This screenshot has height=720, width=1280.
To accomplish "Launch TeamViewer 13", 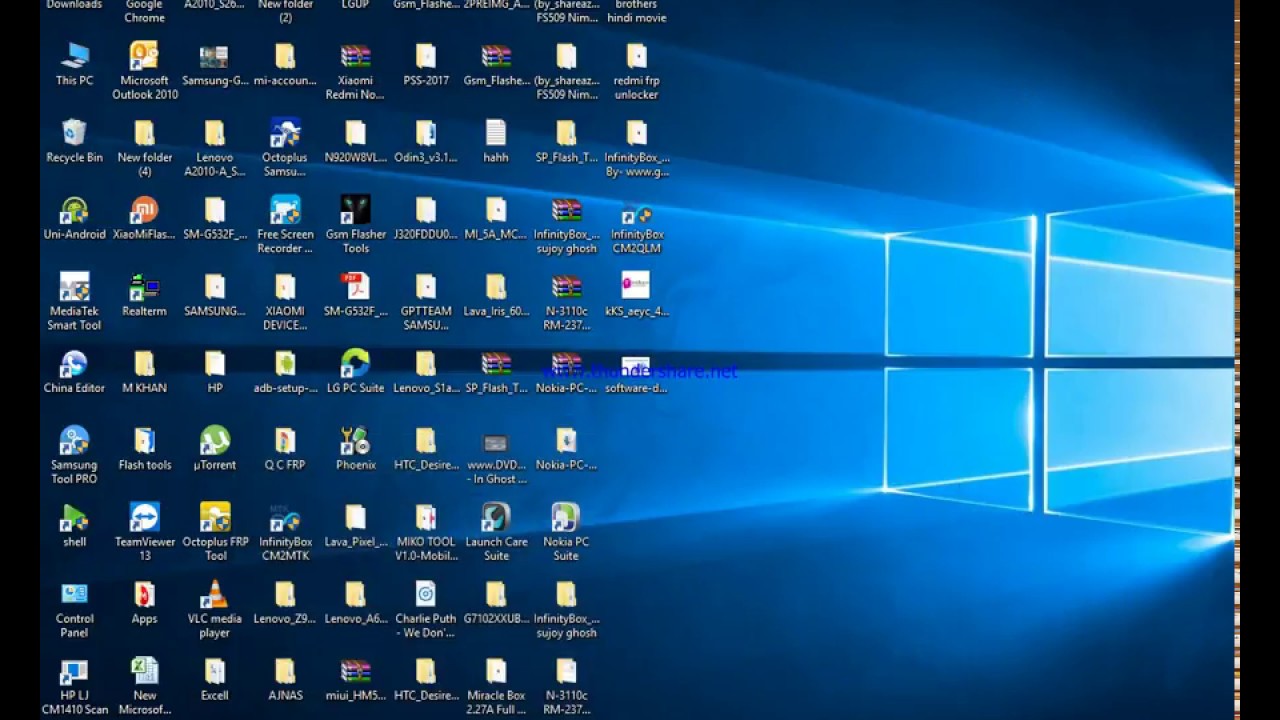I will [x=145, y=532].
